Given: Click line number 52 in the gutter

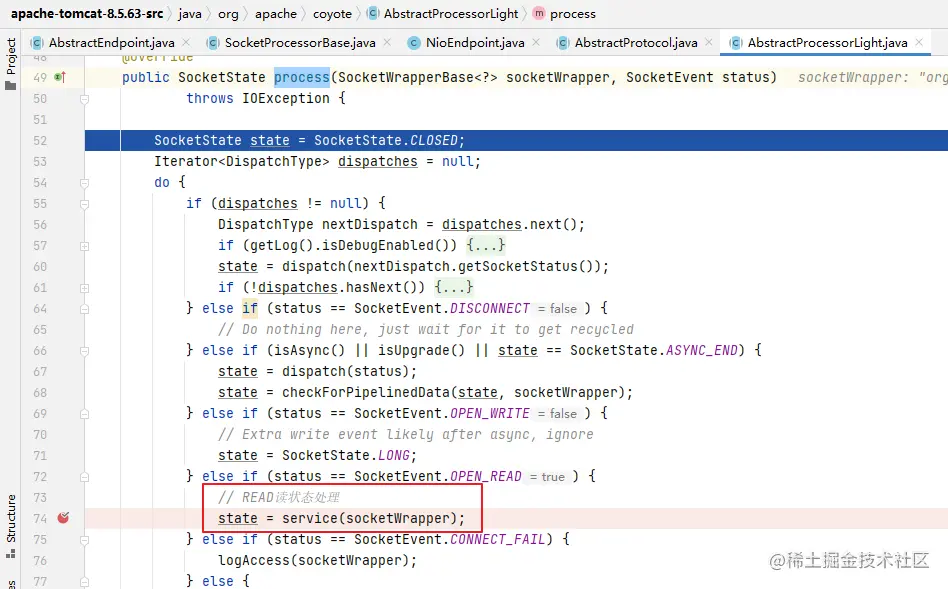Looking at the screenshot, I should pos(40,140).
